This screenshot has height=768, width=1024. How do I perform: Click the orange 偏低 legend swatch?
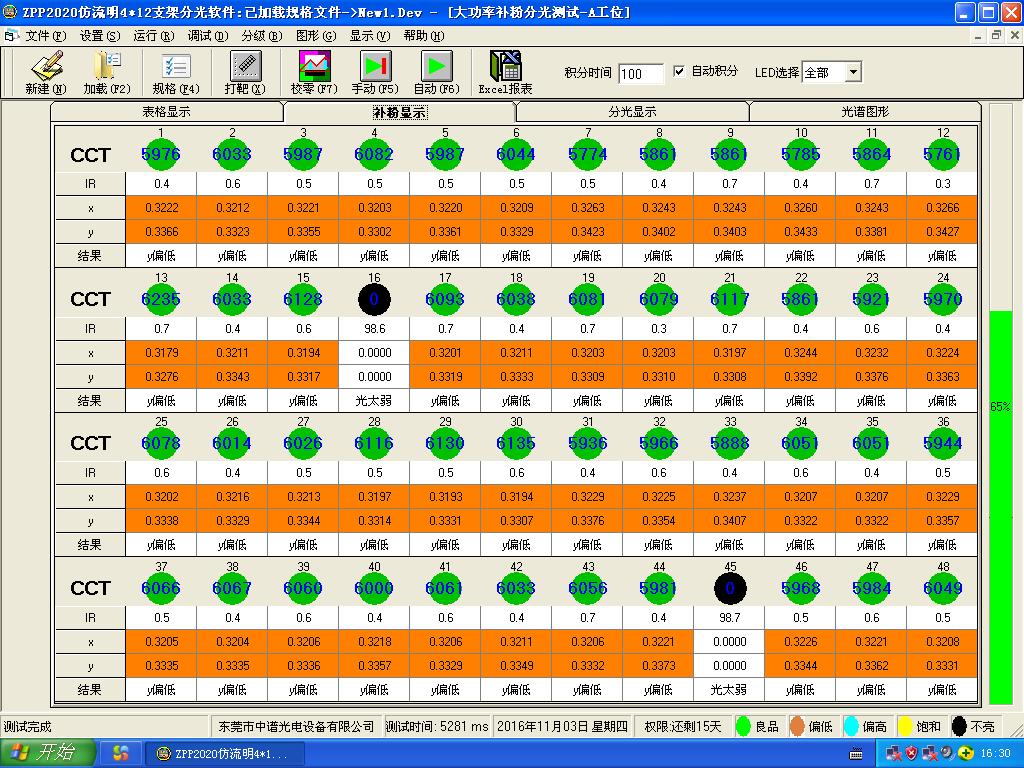click(797, 726)
